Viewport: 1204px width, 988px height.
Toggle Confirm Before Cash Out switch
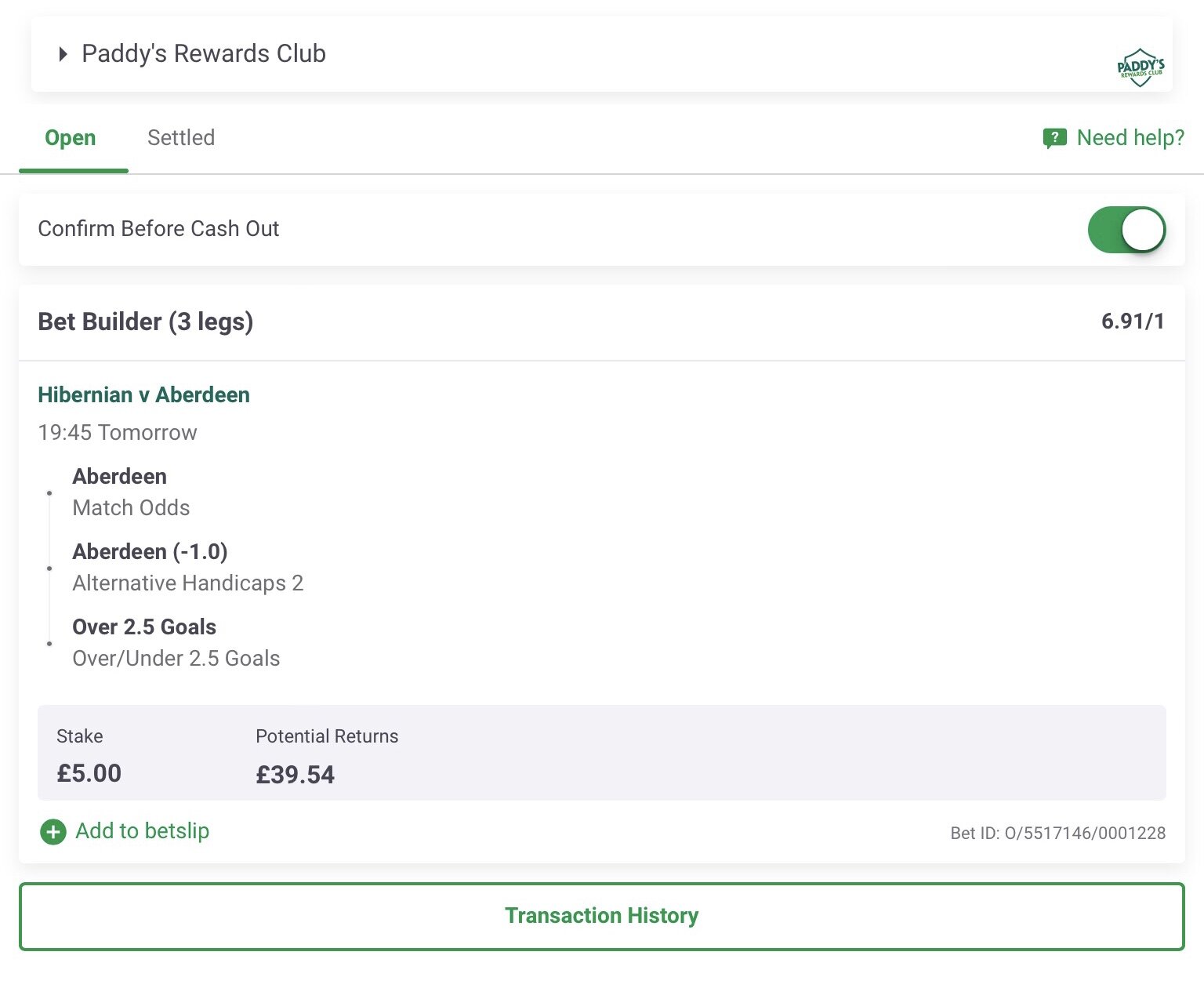[1126, 230]
